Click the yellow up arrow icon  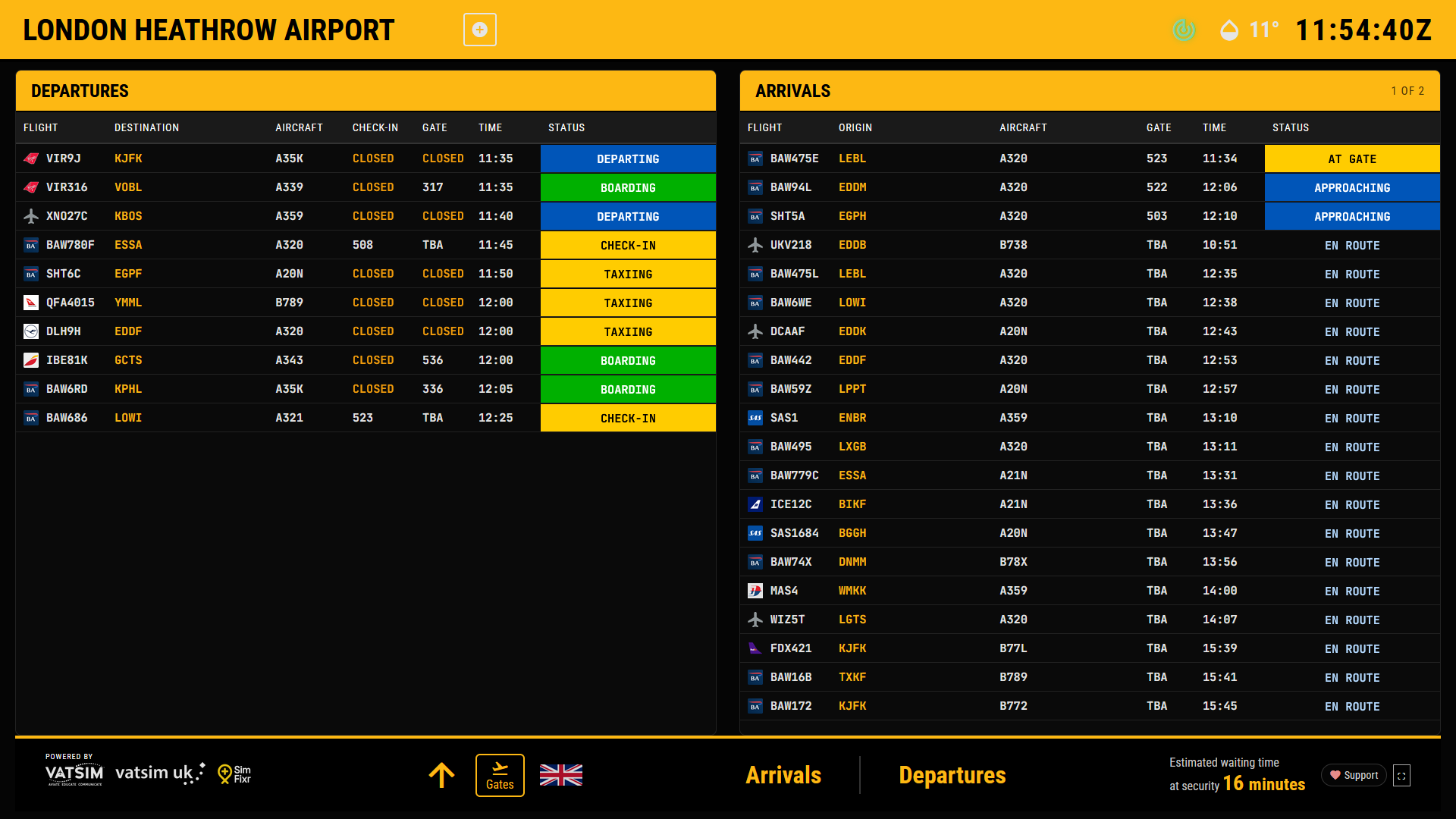click(441, 775)
